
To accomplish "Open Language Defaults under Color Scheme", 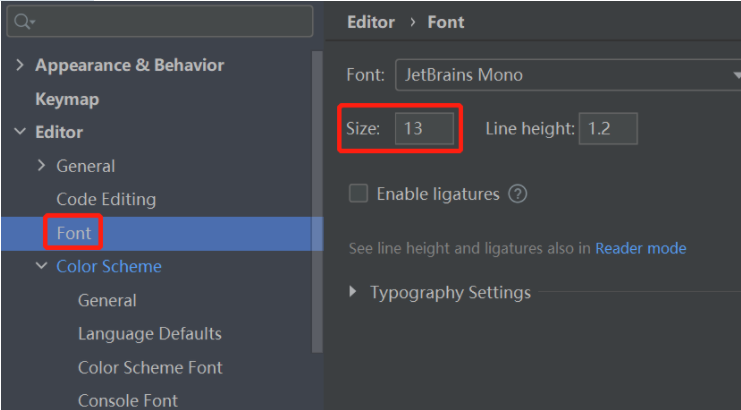I will tap(150, 333).
